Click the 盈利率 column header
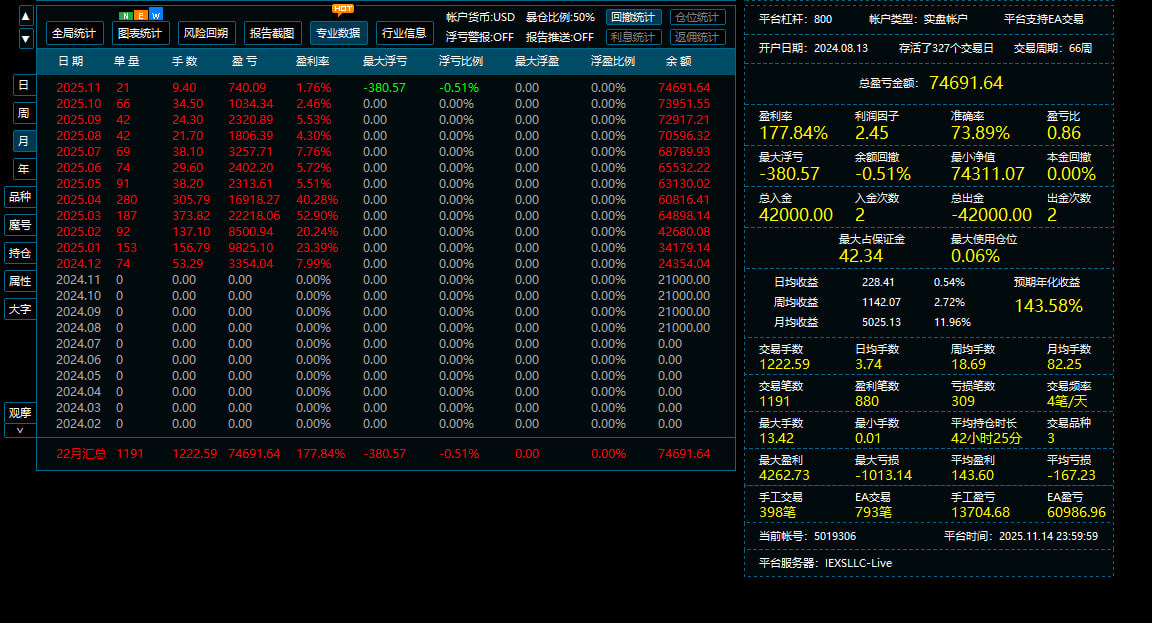 coord(312,61)
